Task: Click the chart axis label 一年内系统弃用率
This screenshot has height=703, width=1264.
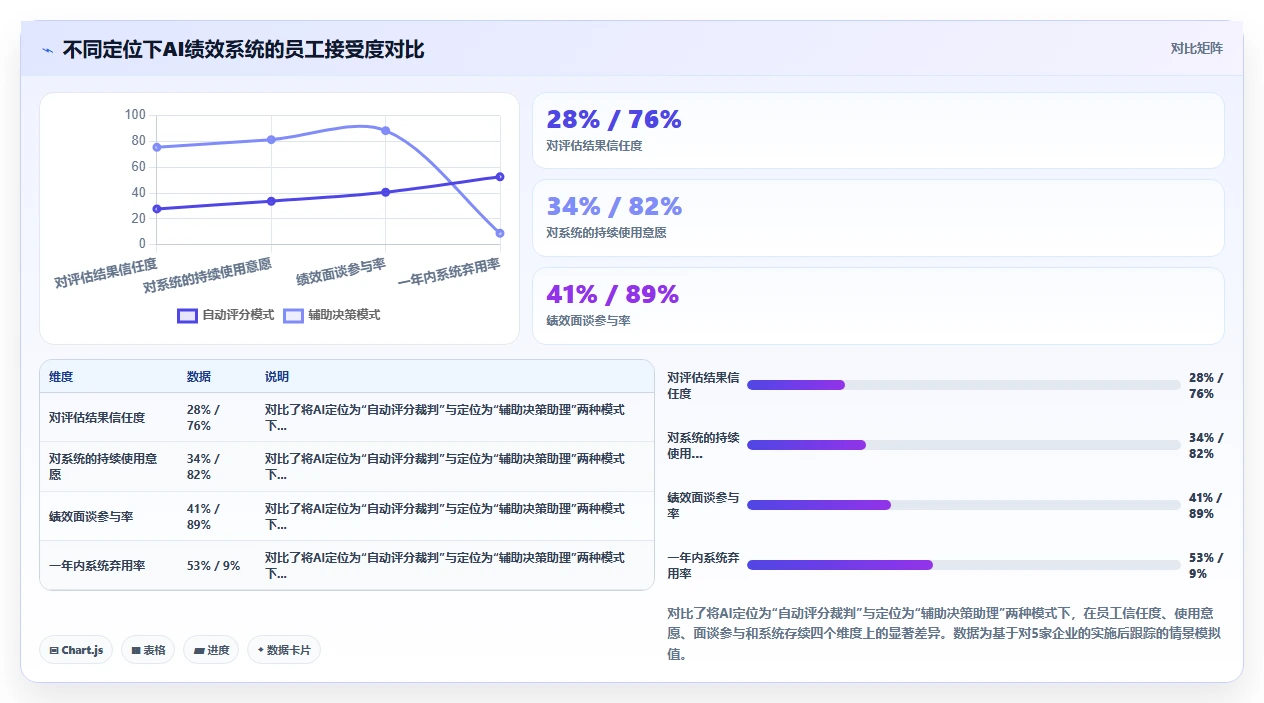Action: pos(449,271)
